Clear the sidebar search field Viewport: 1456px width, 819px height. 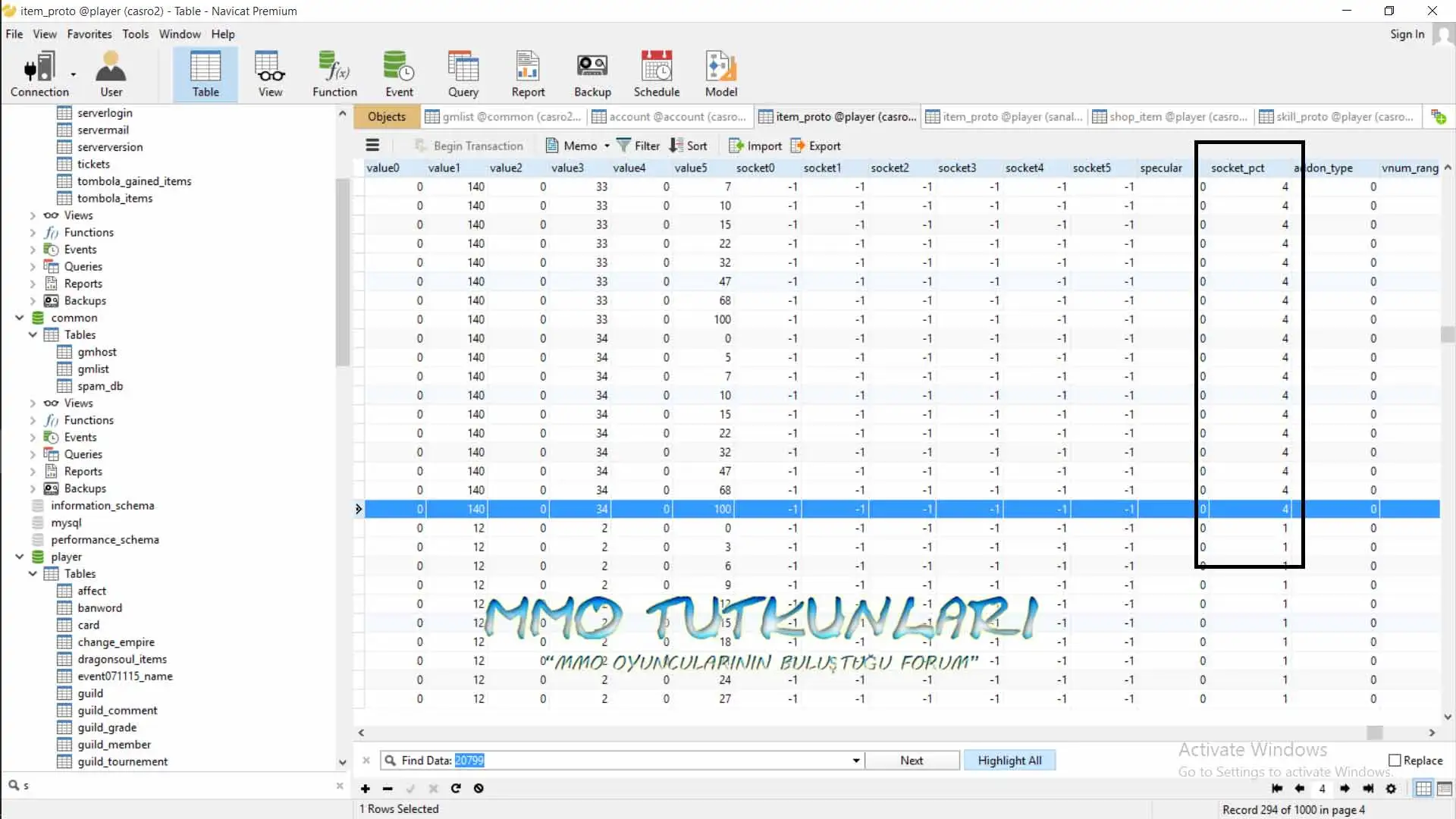pyautogui.click(x=340, y=786)
